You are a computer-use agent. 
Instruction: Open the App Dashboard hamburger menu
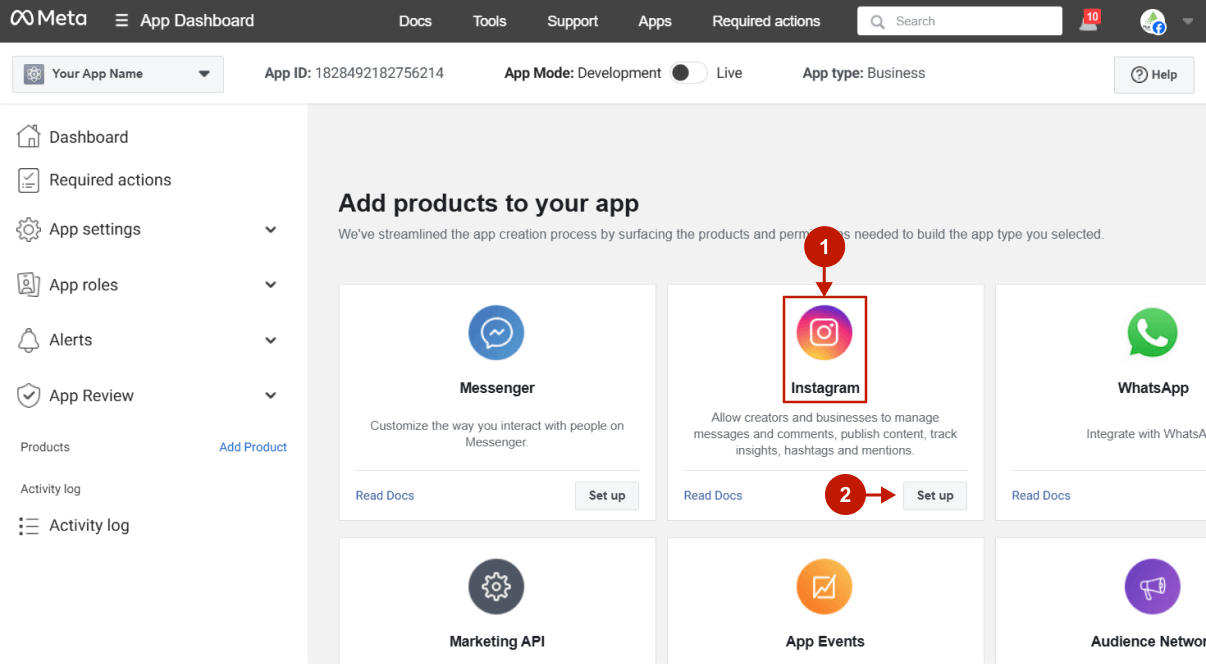click(122, 21)
